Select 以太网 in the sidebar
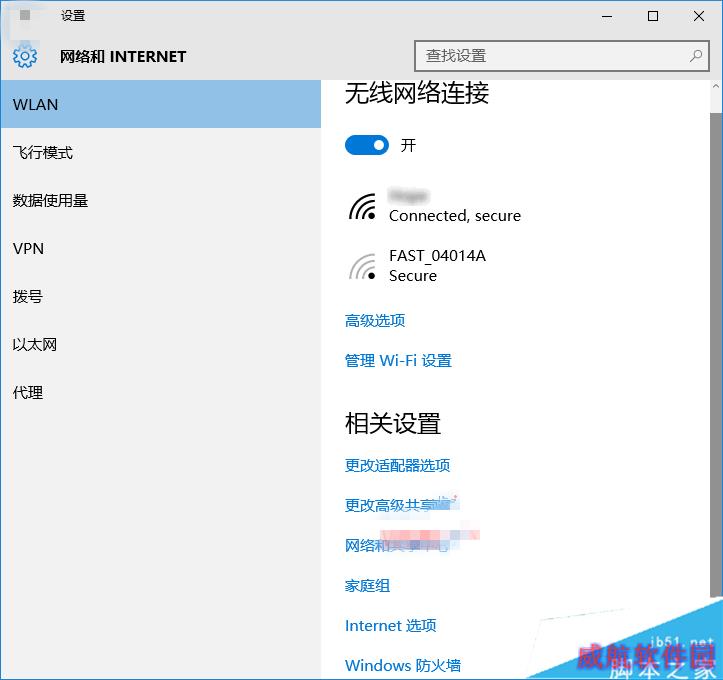The width and height of the screenshot is (723, 680). pos(160,344)
